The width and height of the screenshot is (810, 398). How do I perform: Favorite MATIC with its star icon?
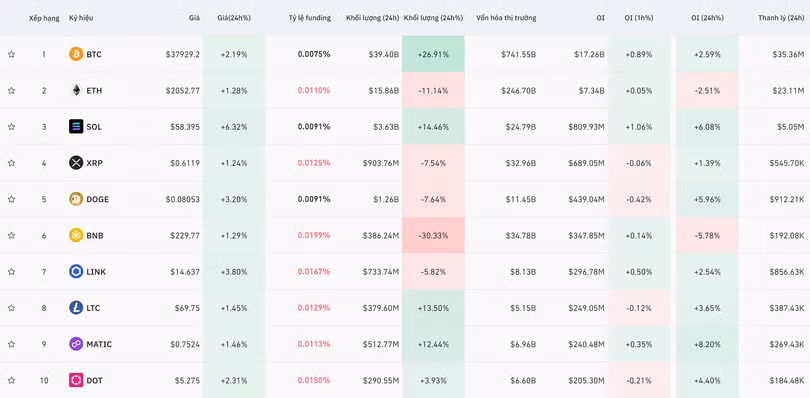click(11, 344)
